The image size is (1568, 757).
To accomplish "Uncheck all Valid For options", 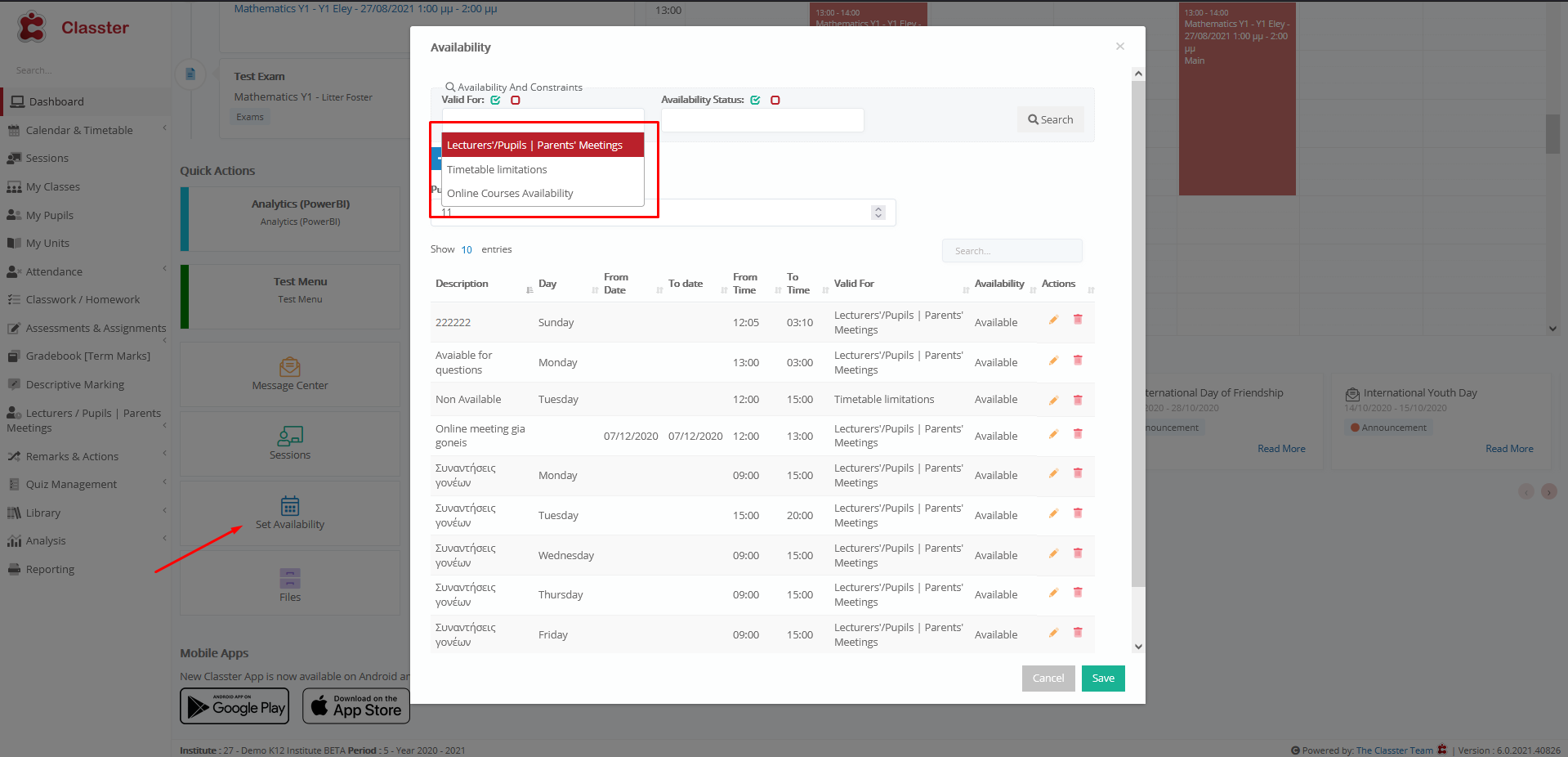I will pyautogui.click(x=516, y=100).
